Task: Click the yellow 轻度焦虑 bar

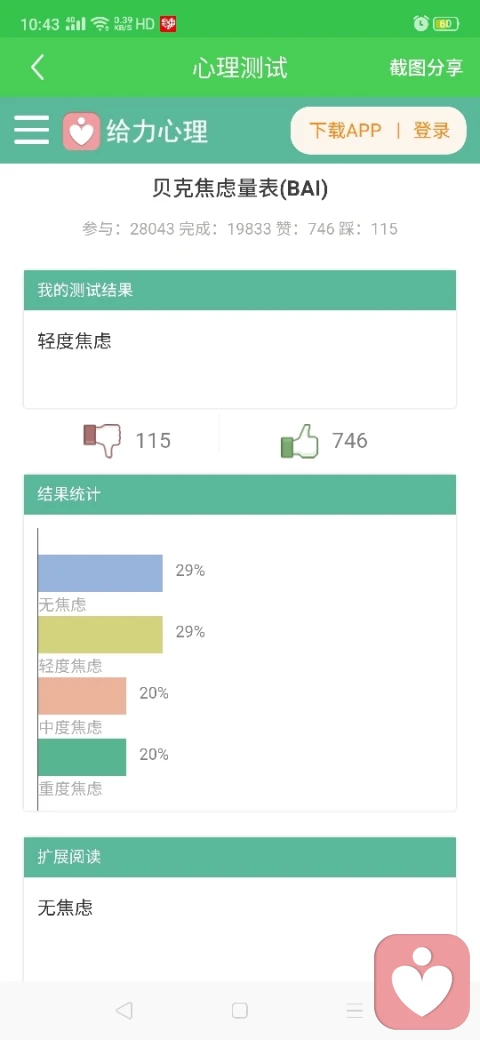Action: 100,634
